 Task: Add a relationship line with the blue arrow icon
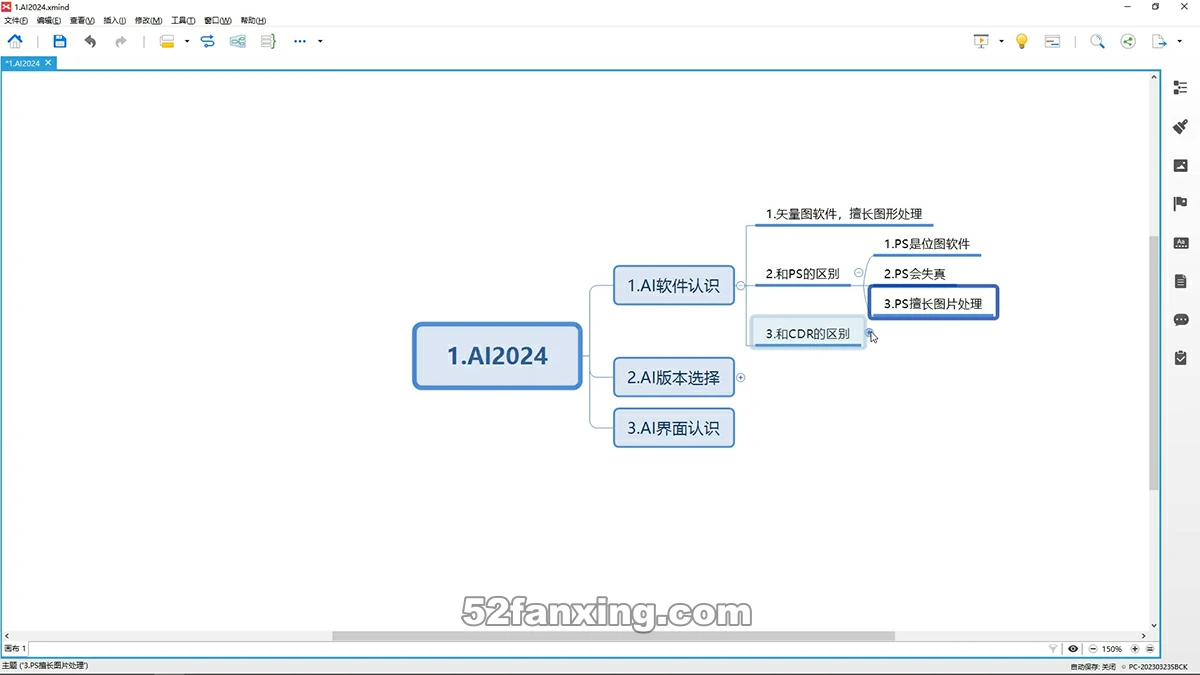pyautogui.click(x=208, y=41)
